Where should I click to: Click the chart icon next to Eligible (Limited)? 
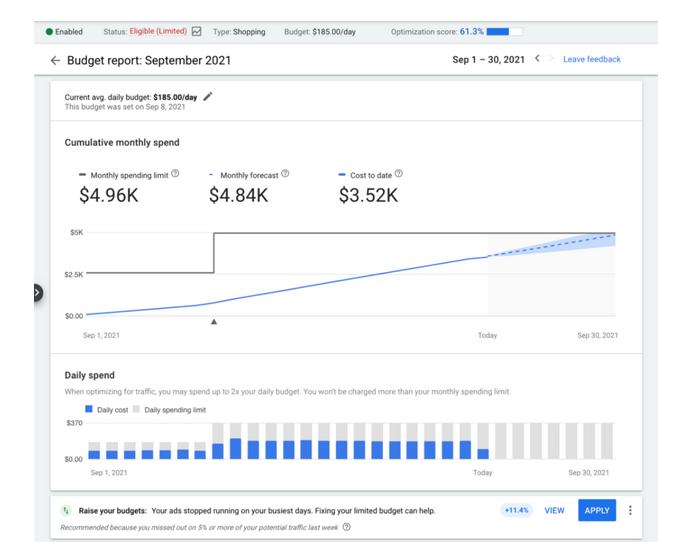(197, 32)
